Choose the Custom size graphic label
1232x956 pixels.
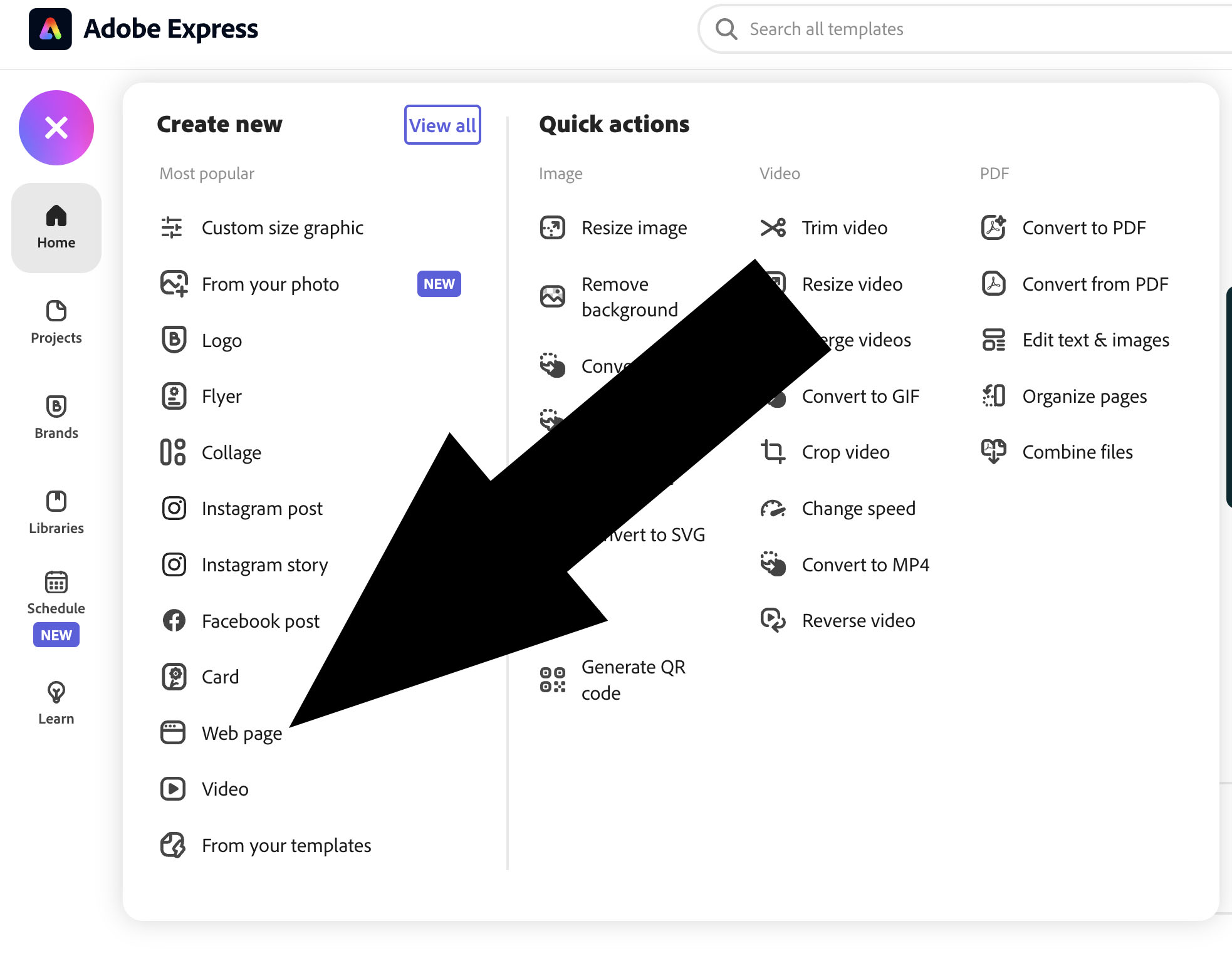coord(283,228)
